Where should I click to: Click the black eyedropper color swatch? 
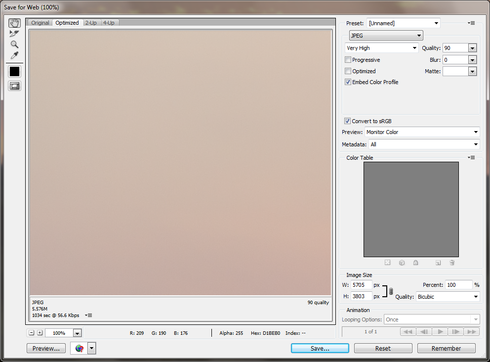pyautogui.click(x=14, y=72)
